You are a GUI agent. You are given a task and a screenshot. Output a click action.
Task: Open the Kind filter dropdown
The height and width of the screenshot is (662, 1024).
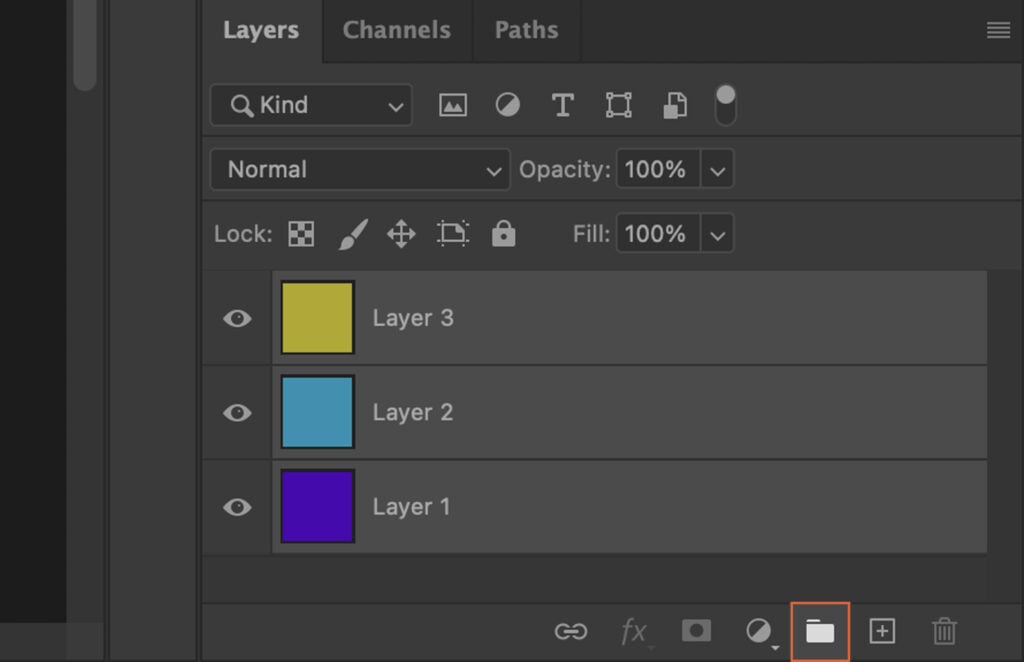coord(310,104)
